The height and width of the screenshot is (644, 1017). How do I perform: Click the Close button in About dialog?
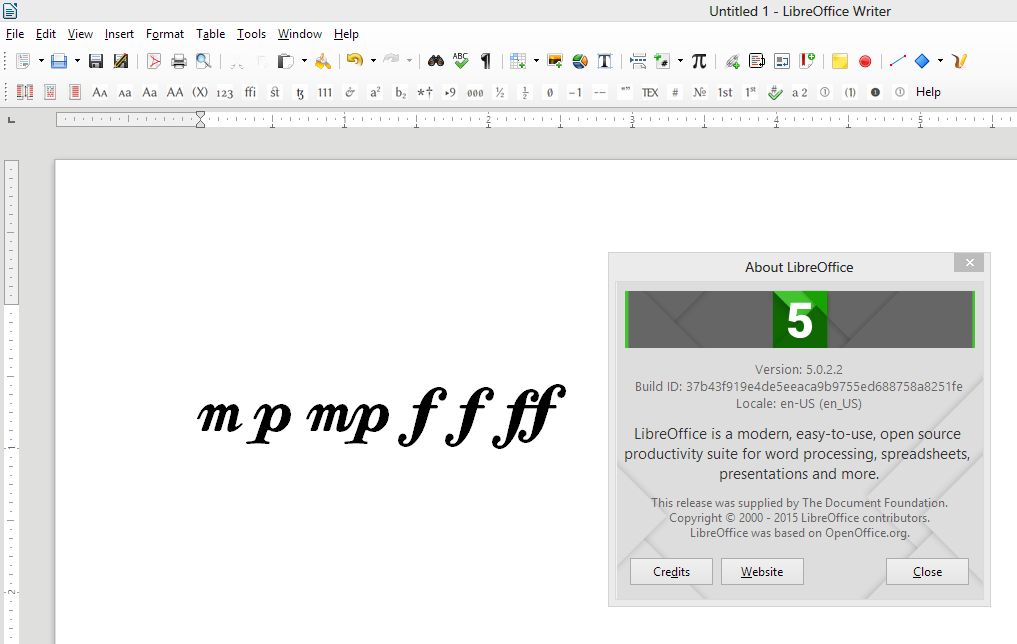pyautogui.click(x=927, y=571)
